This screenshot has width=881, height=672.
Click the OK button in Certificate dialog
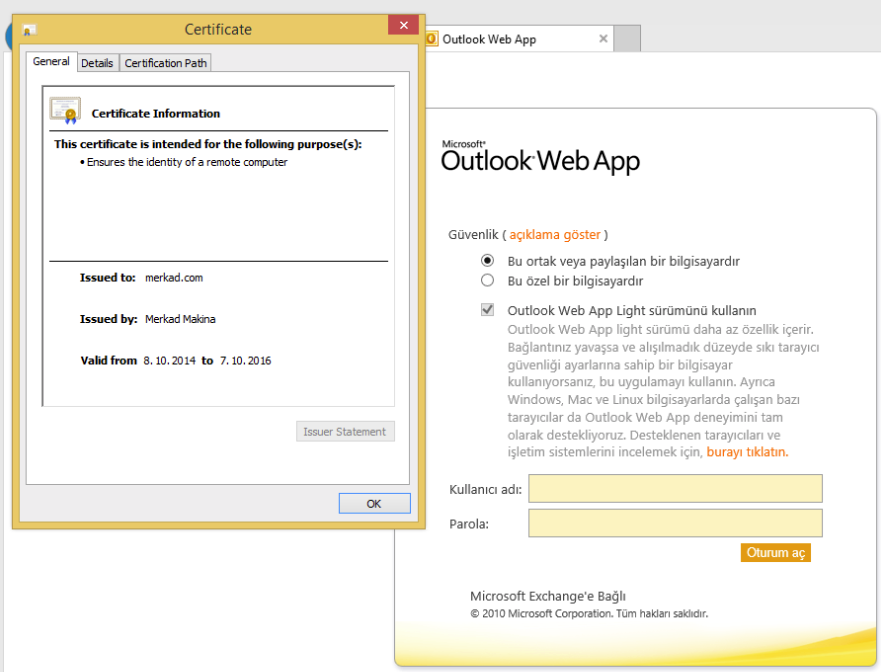374,503
